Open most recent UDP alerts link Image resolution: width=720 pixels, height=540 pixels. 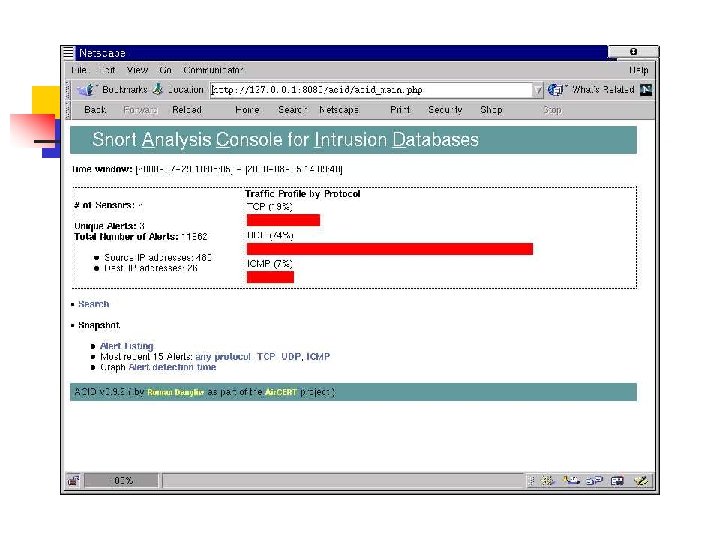coord(291,357)
